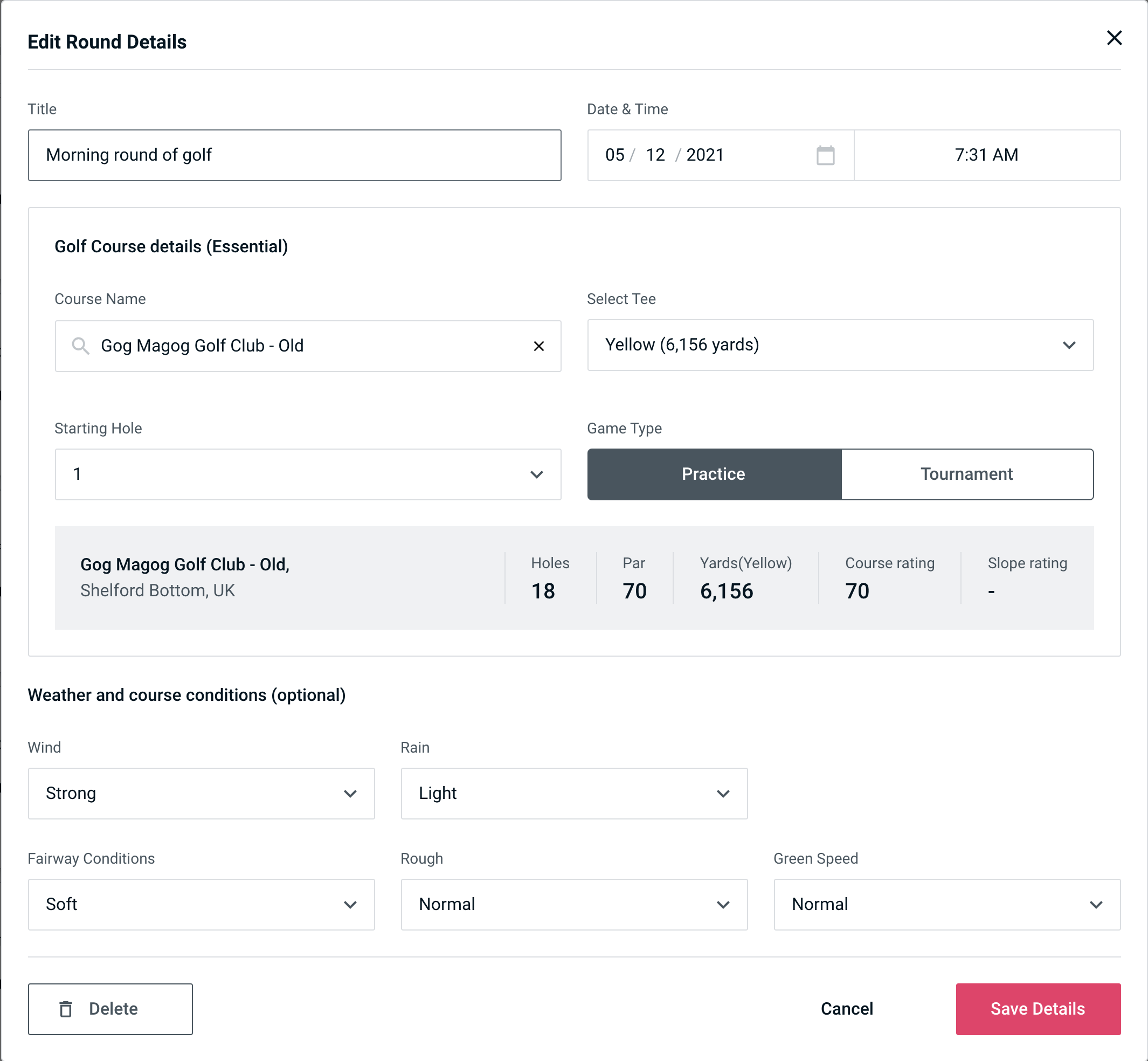Click the search icon in Course Name field

[x=80, y=346]
